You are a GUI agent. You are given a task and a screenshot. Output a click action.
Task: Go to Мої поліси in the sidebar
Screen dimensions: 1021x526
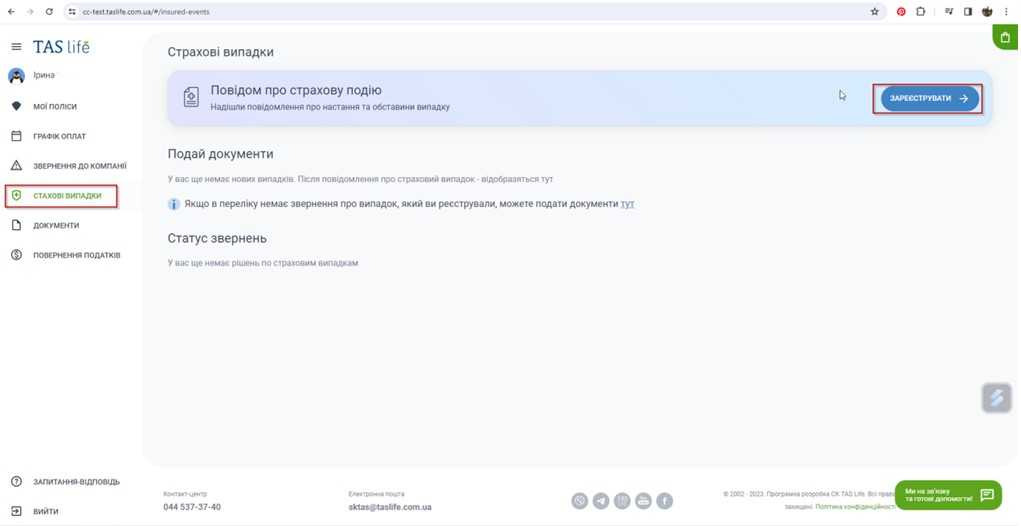pyautogui.click(x=55, y=106)
